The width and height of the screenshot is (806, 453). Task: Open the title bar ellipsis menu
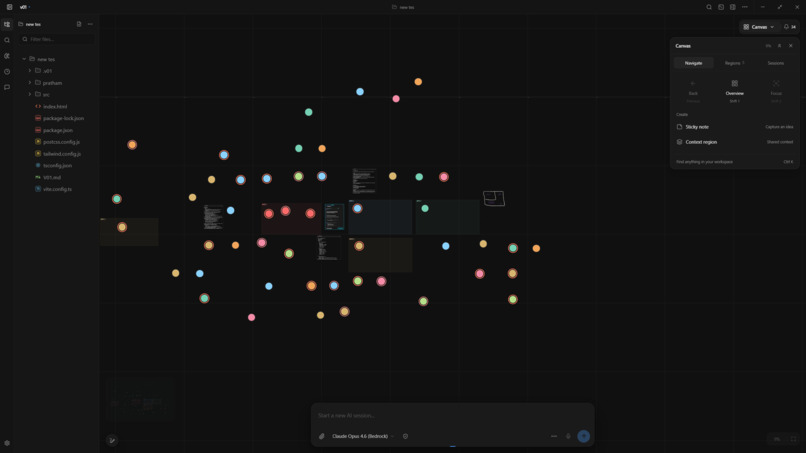click(745, 7)
